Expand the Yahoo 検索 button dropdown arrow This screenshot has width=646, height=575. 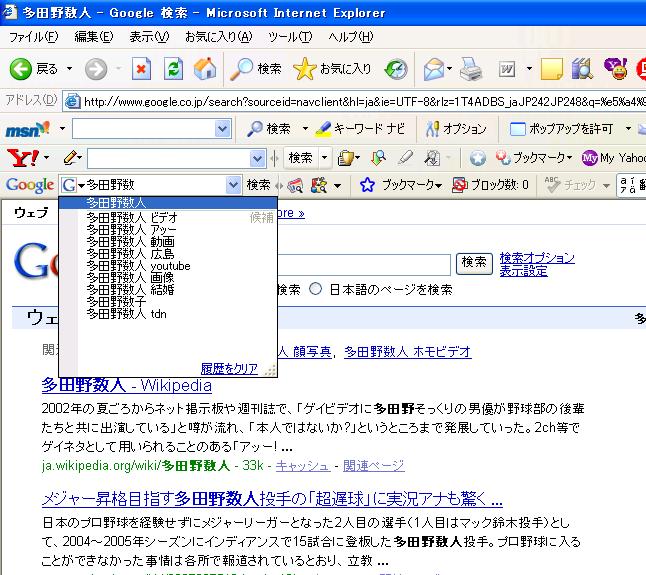click(325, 158)
